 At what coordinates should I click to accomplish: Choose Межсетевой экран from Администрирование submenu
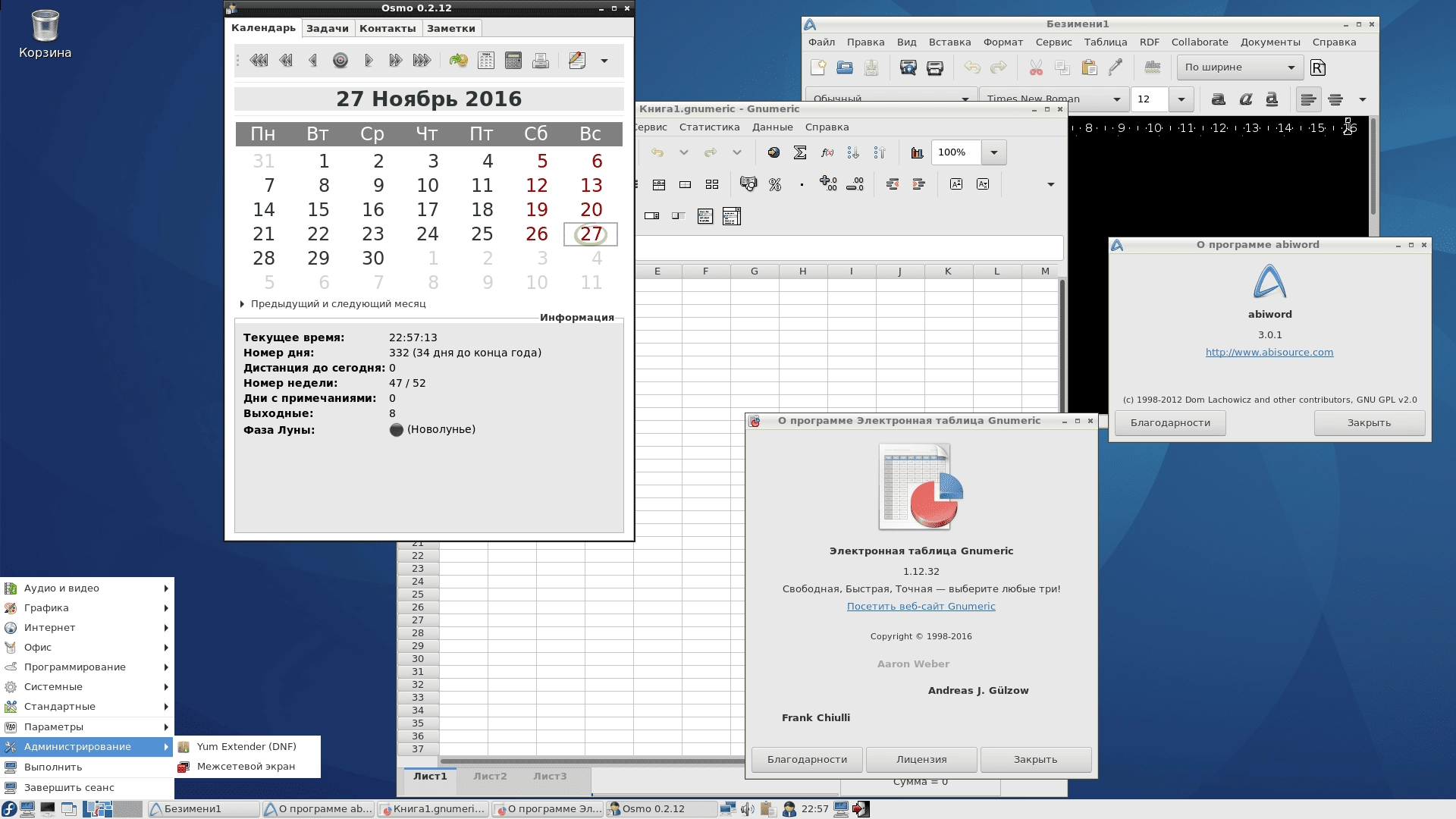[247, 767]
